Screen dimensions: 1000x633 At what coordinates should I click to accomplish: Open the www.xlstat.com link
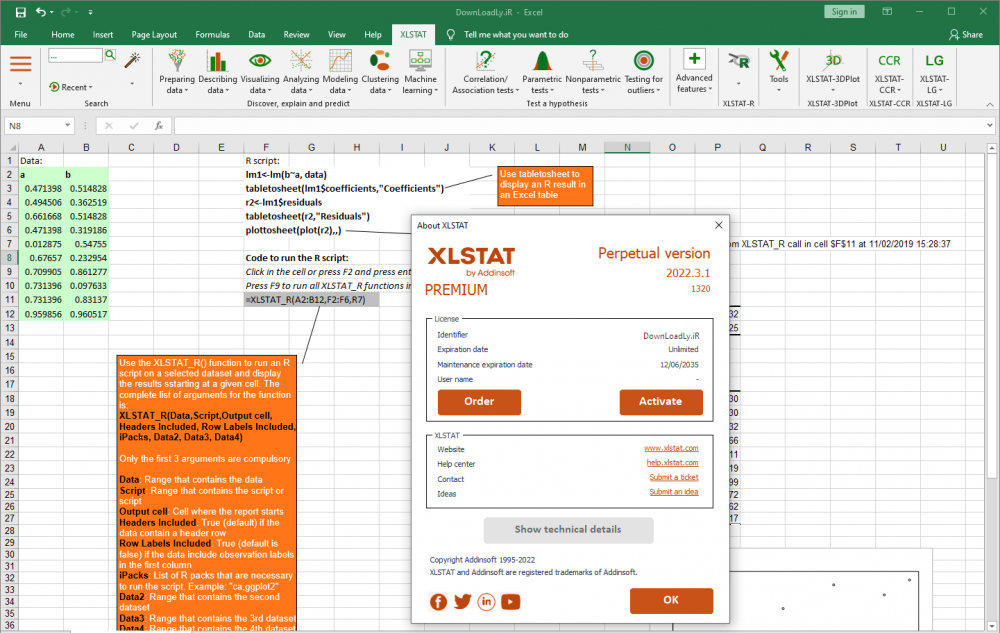tap(671, 448)
